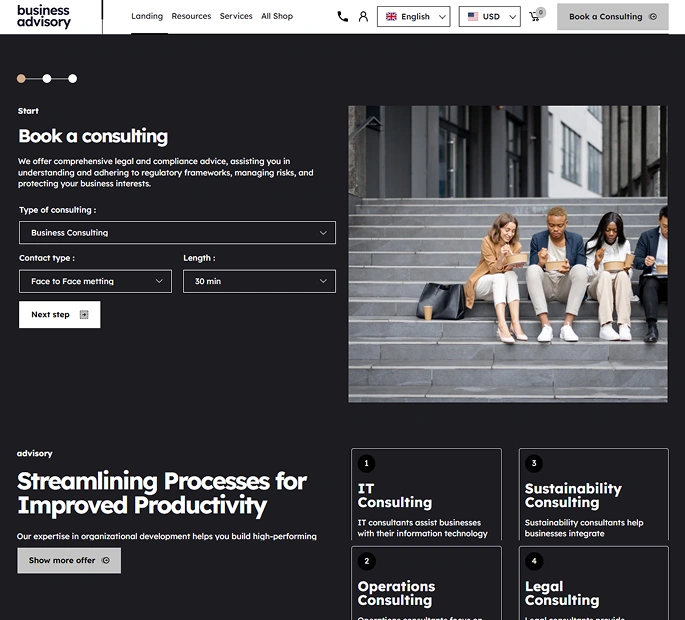Click the Start label text
This screenshot has width=685, height=620.
[28, 111]
